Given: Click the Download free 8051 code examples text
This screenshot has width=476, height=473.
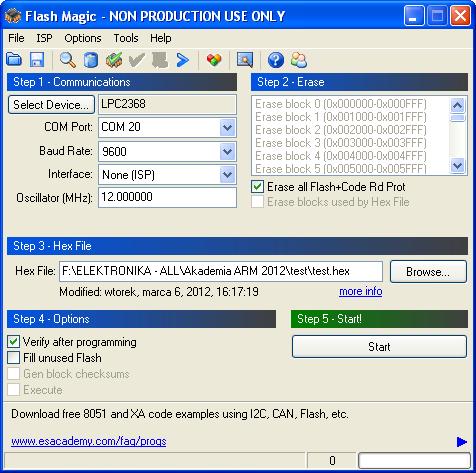Looking at the screenshot, I should (180, 414).
